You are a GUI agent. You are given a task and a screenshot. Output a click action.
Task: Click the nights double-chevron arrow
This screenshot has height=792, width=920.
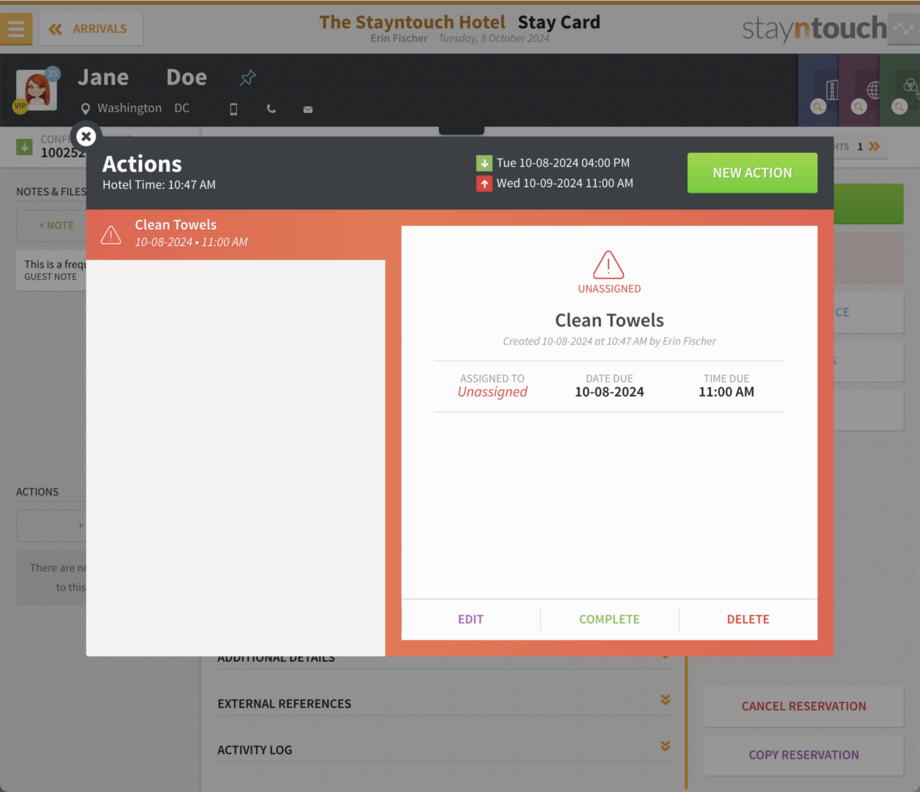[x=874, y=147]
